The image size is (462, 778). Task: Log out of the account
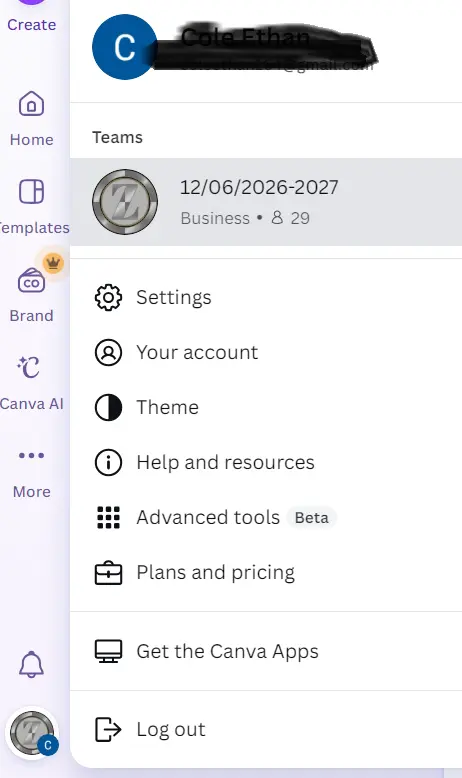click(x=266, y=729)
